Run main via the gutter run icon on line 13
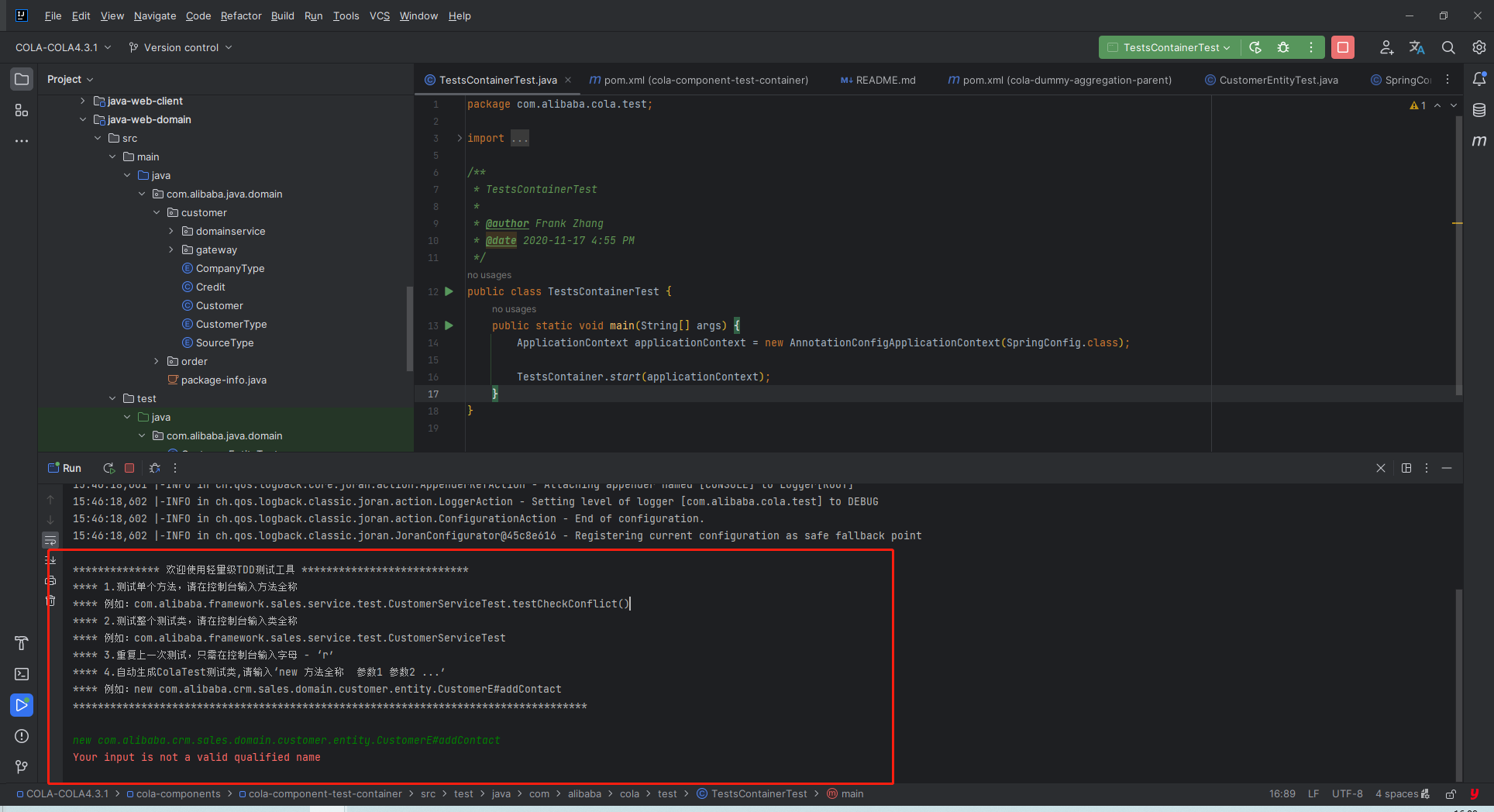 449,325
